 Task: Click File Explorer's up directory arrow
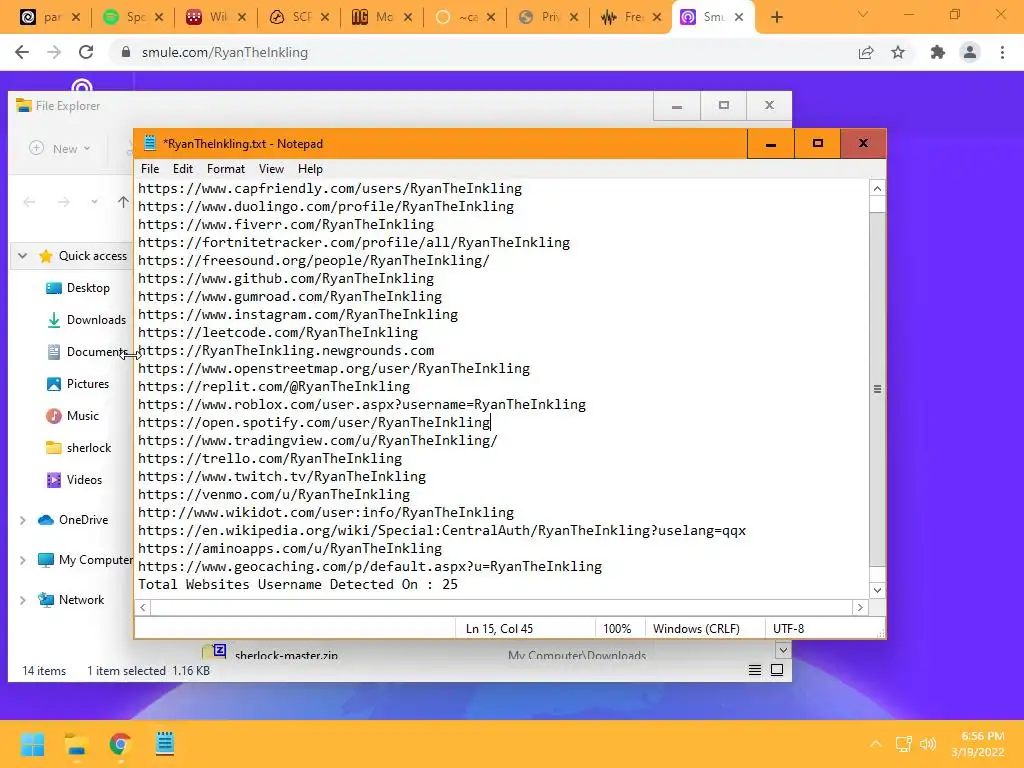coord(123,202)
